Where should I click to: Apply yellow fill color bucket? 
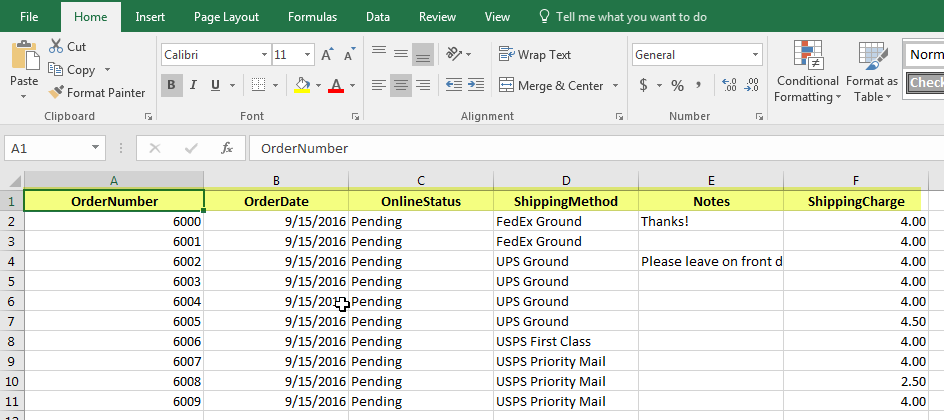(x=302, y=85)
